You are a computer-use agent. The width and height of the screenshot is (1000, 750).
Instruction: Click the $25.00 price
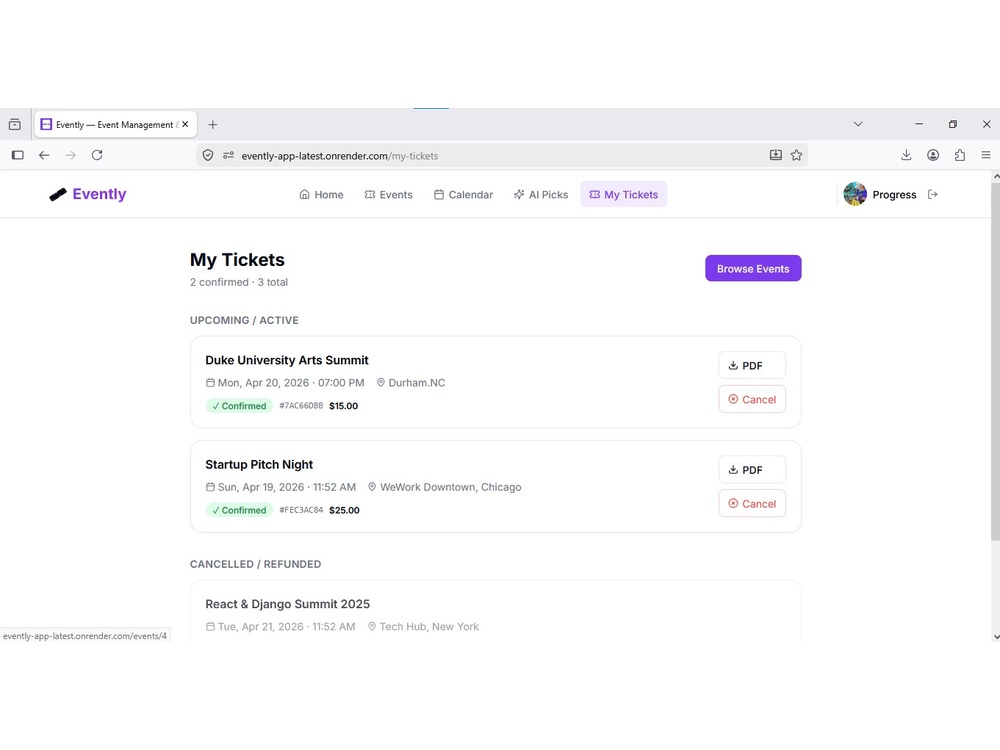point(344,510)
